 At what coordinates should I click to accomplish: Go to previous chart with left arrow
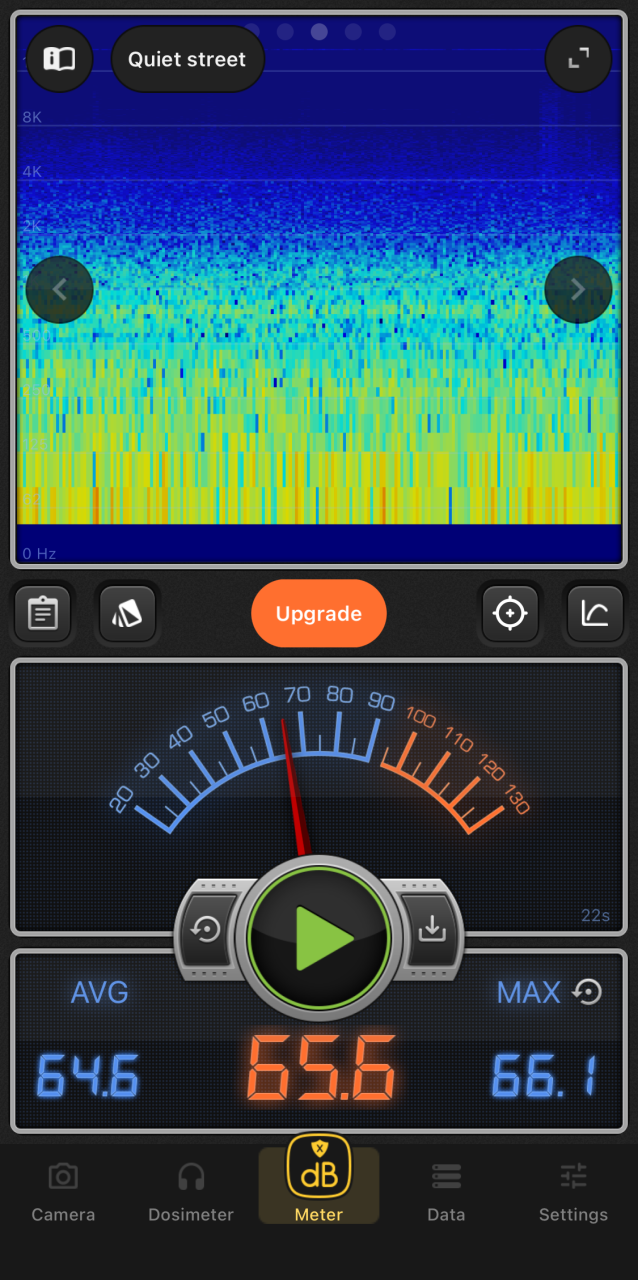click(59, 290)
